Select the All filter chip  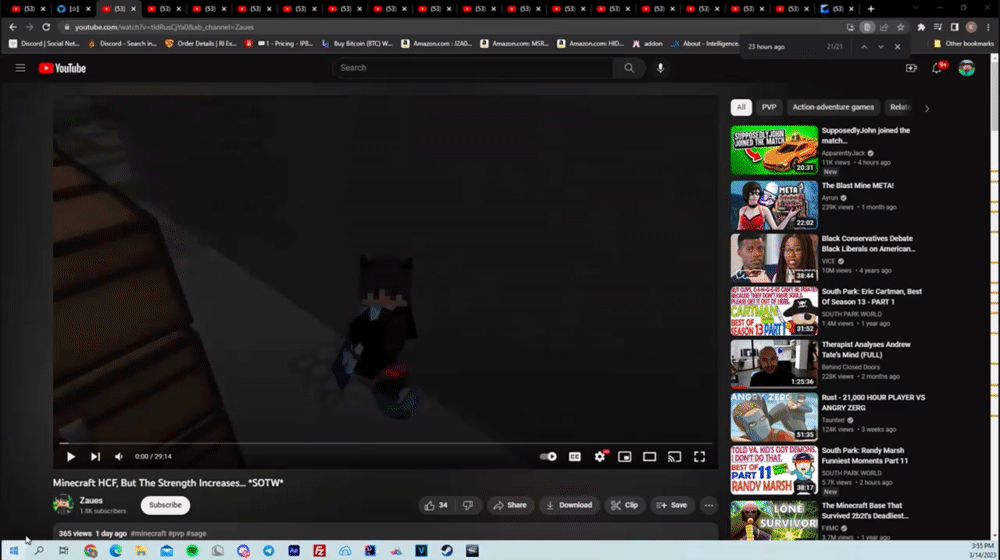pyautogui.click(x=741, y=107)
